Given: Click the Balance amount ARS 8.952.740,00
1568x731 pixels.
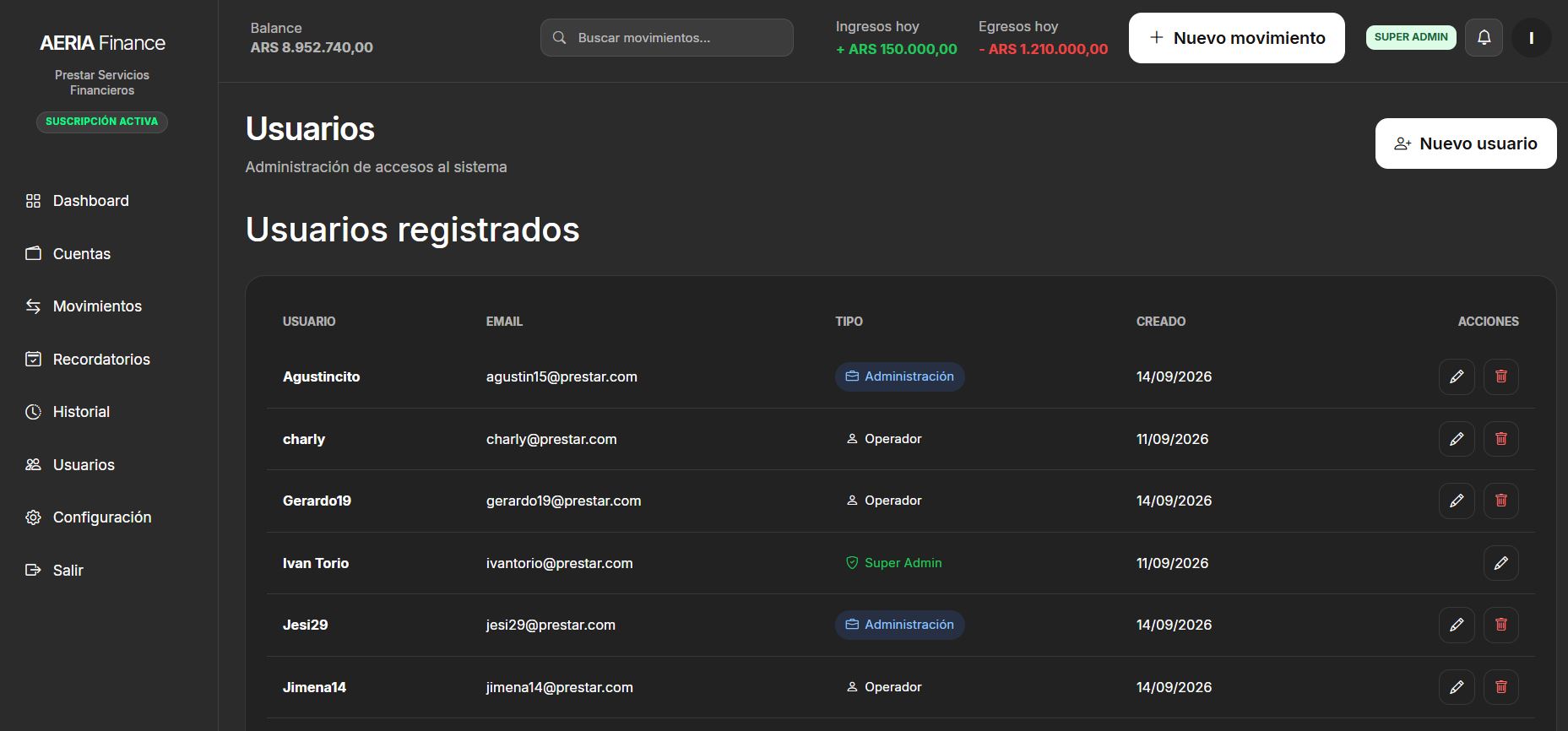Looking at the screenshot, I should pos(312,47).
